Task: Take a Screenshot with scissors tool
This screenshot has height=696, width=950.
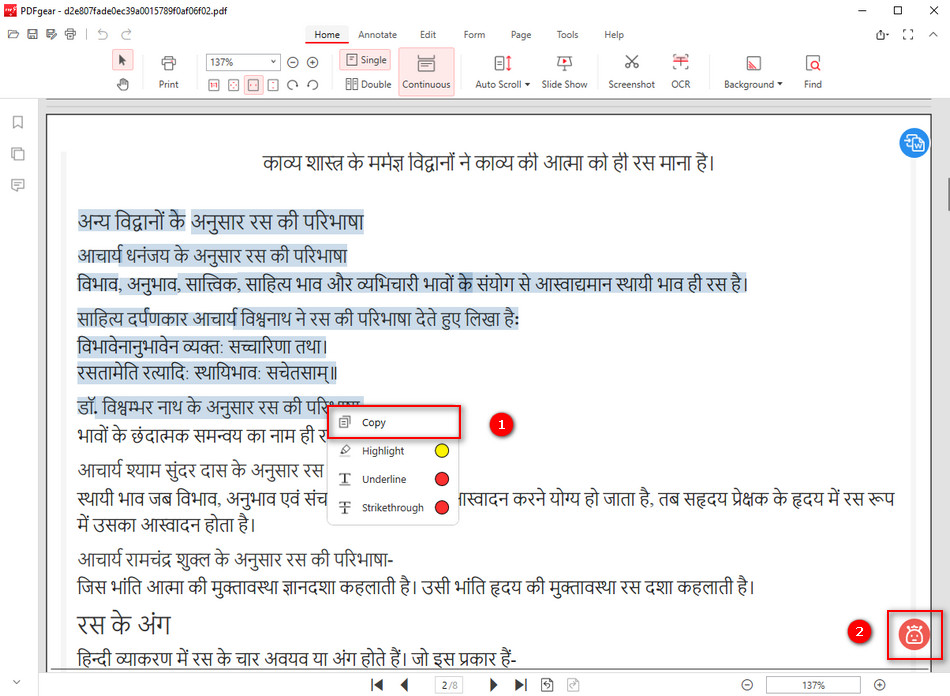Action: click(631, 72)
